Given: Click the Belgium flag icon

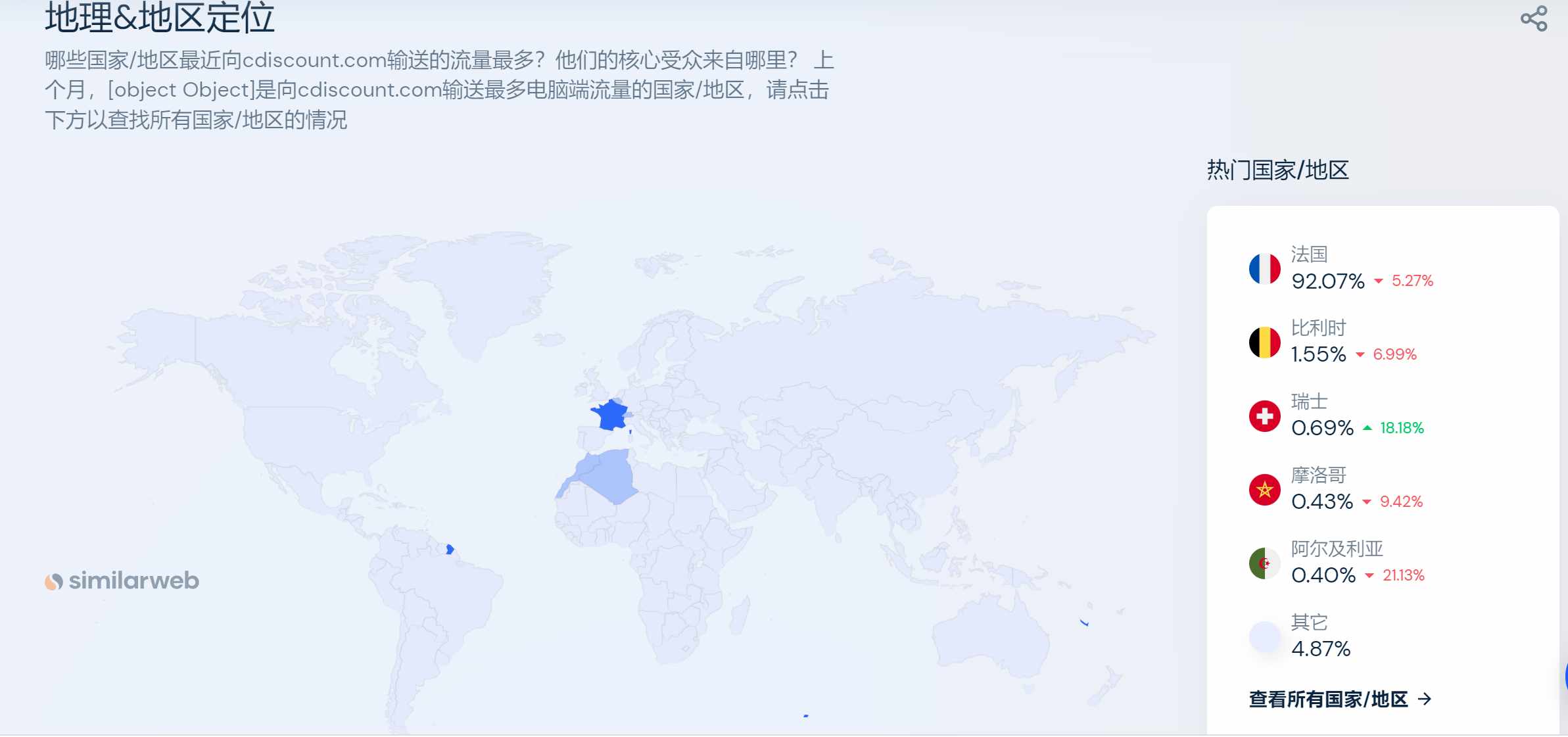Looking at the screenshot, I should [x=1264, y=342].
